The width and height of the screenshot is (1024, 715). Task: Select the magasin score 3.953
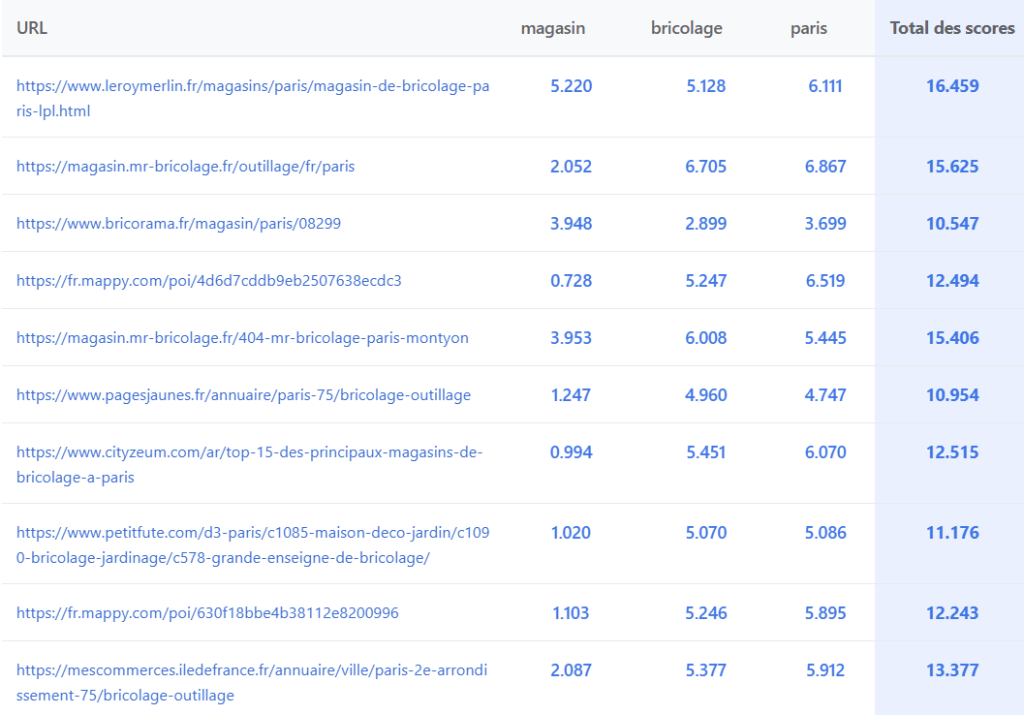[x=571, y=338]
